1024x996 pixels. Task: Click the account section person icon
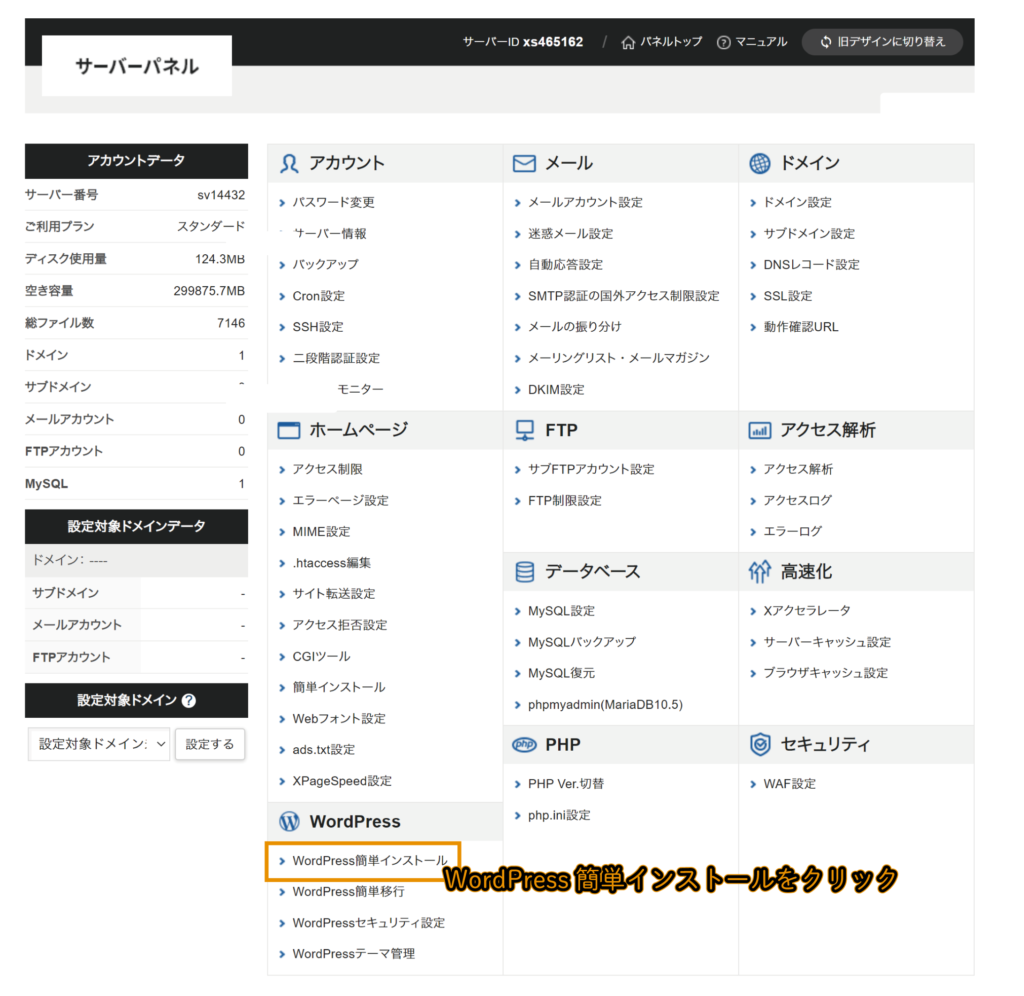tap(289, 163)
